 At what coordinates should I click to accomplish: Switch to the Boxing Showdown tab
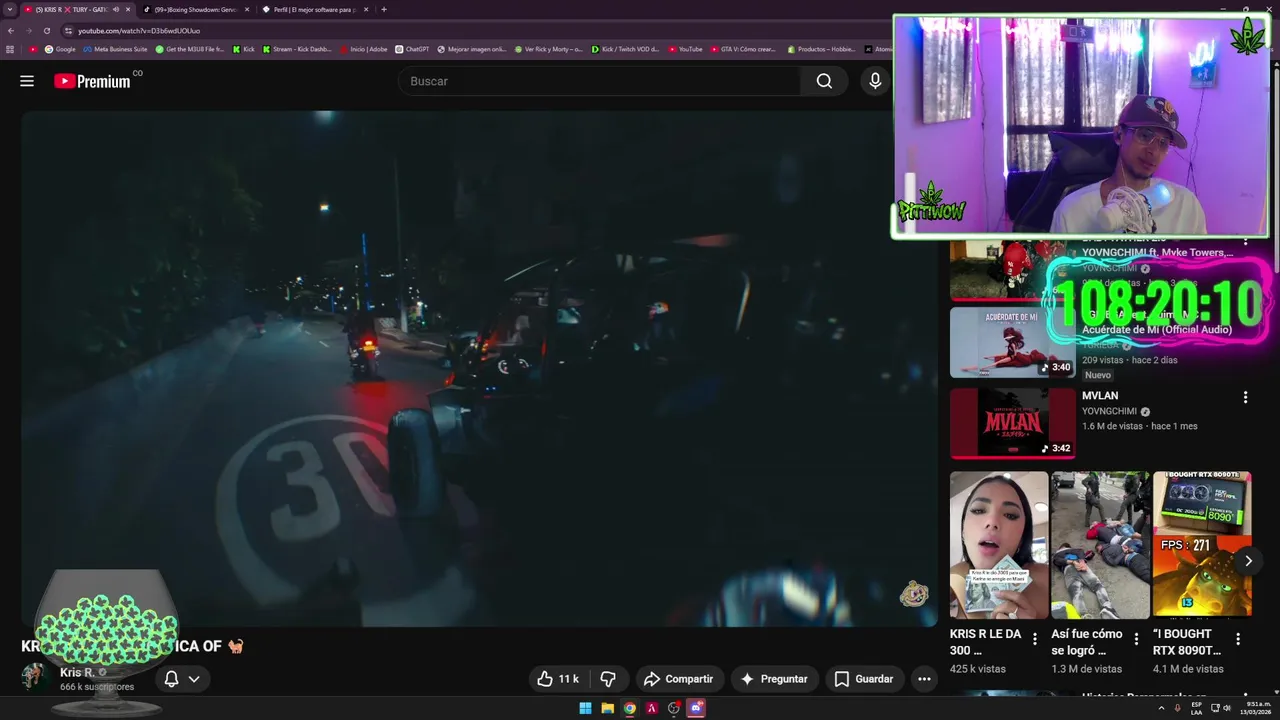[x=195, y=9]
